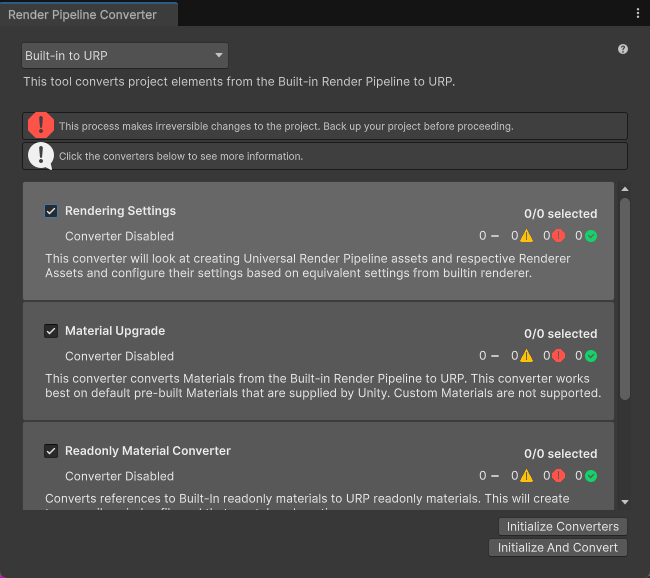Viewport: 650px width, 578px height.
Task: Expand the Material Upgrade converter entry
Action: coord(115,331)
